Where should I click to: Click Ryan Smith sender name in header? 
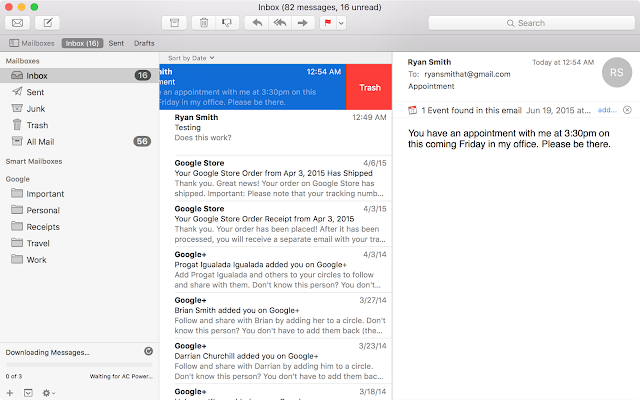429,62
